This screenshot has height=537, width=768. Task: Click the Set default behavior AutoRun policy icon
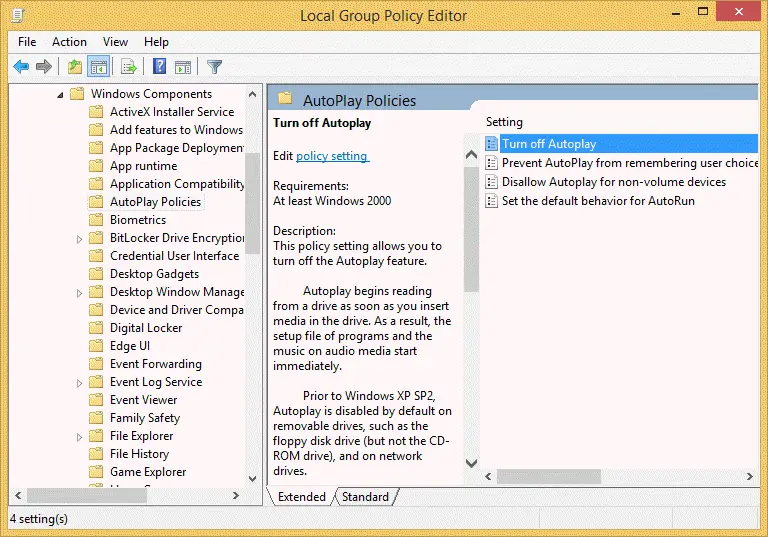[x=491, y=201]
